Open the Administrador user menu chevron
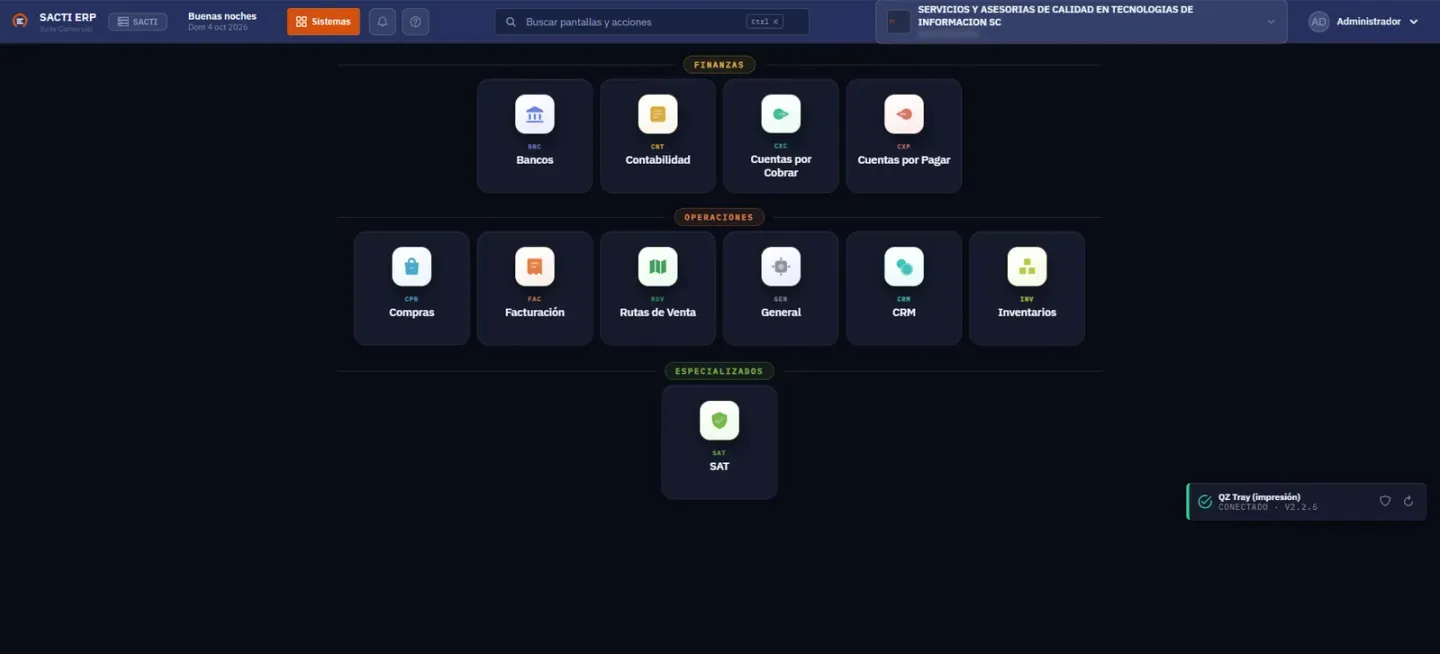 pos(1414,22)
